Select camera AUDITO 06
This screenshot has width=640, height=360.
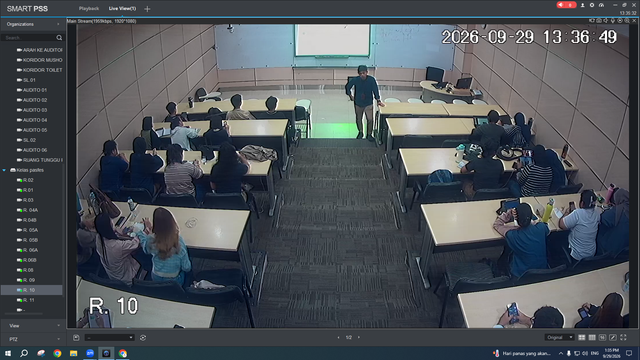coord(32,150)
